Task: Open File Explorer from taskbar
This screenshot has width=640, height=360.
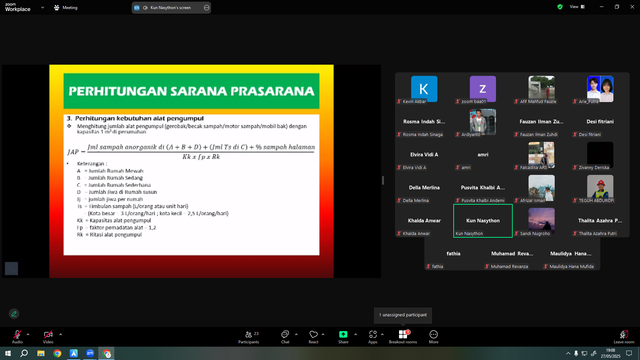Action: (41, 353)
